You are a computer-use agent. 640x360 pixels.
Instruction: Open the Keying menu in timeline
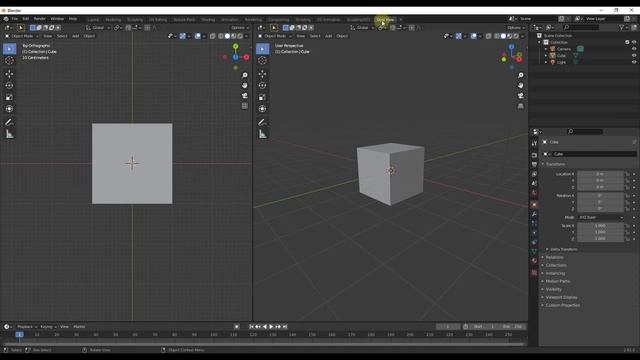pos(48,327)
